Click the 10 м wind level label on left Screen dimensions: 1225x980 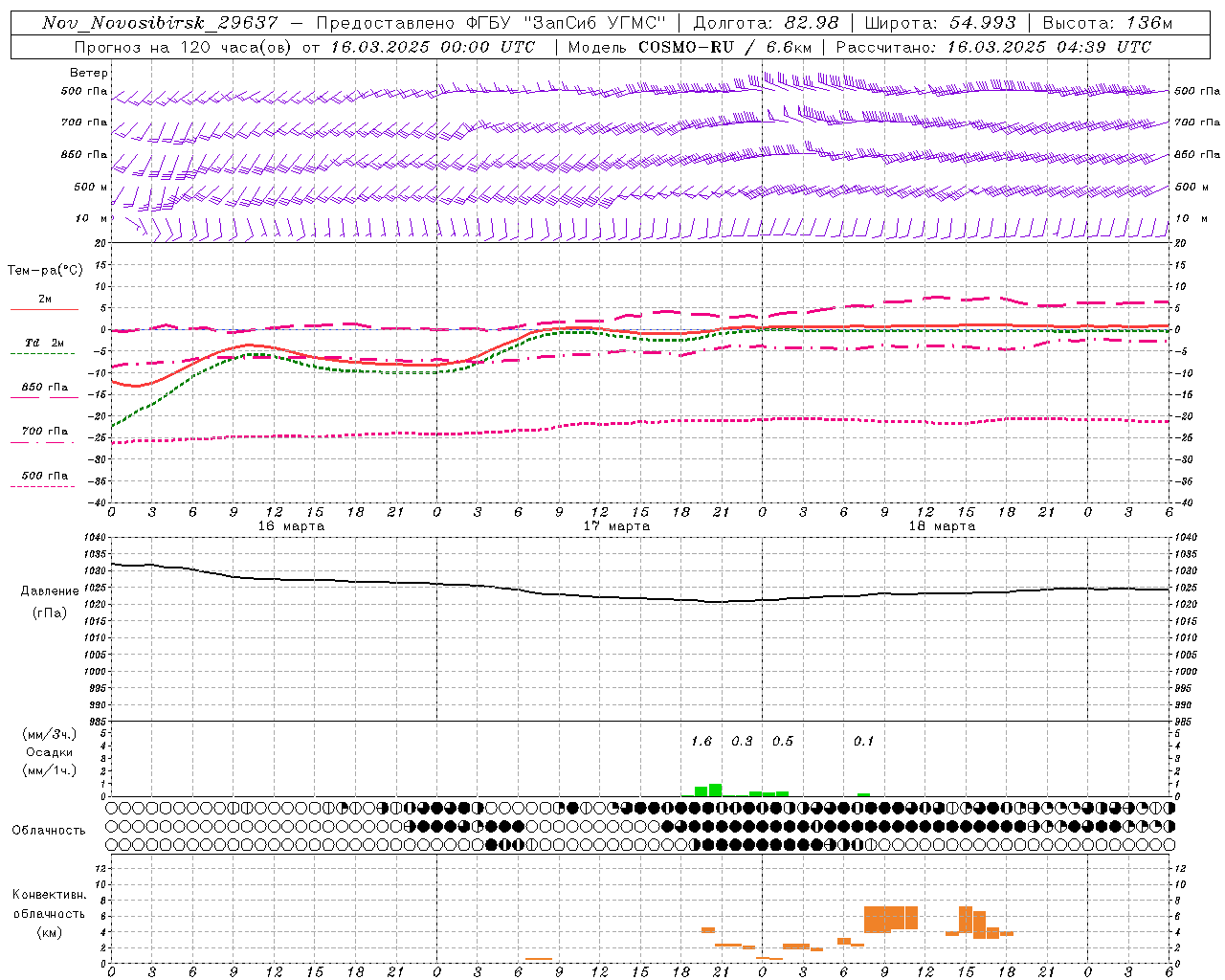coord(91,218)
